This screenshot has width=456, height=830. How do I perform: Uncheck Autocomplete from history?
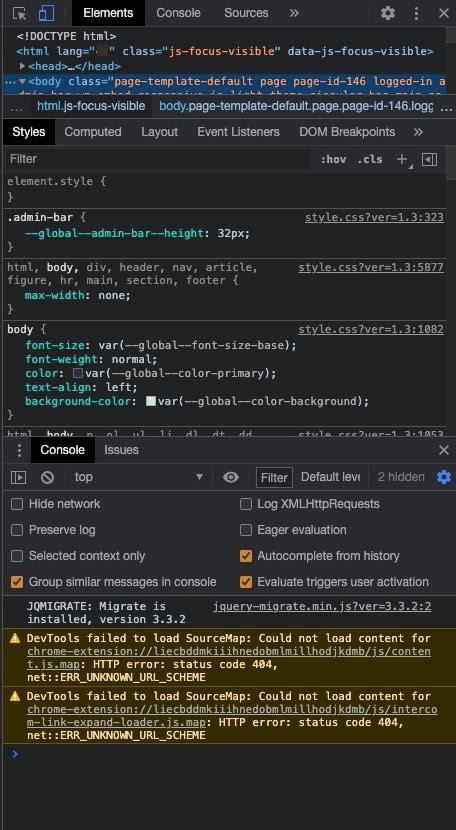pos(246,556)
